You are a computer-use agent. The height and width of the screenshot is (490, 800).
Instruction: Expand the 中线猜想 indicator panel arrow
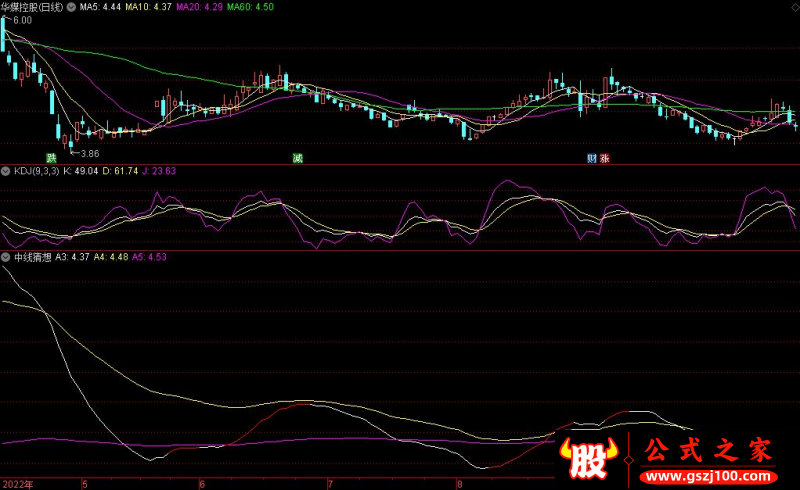(7, 257)
